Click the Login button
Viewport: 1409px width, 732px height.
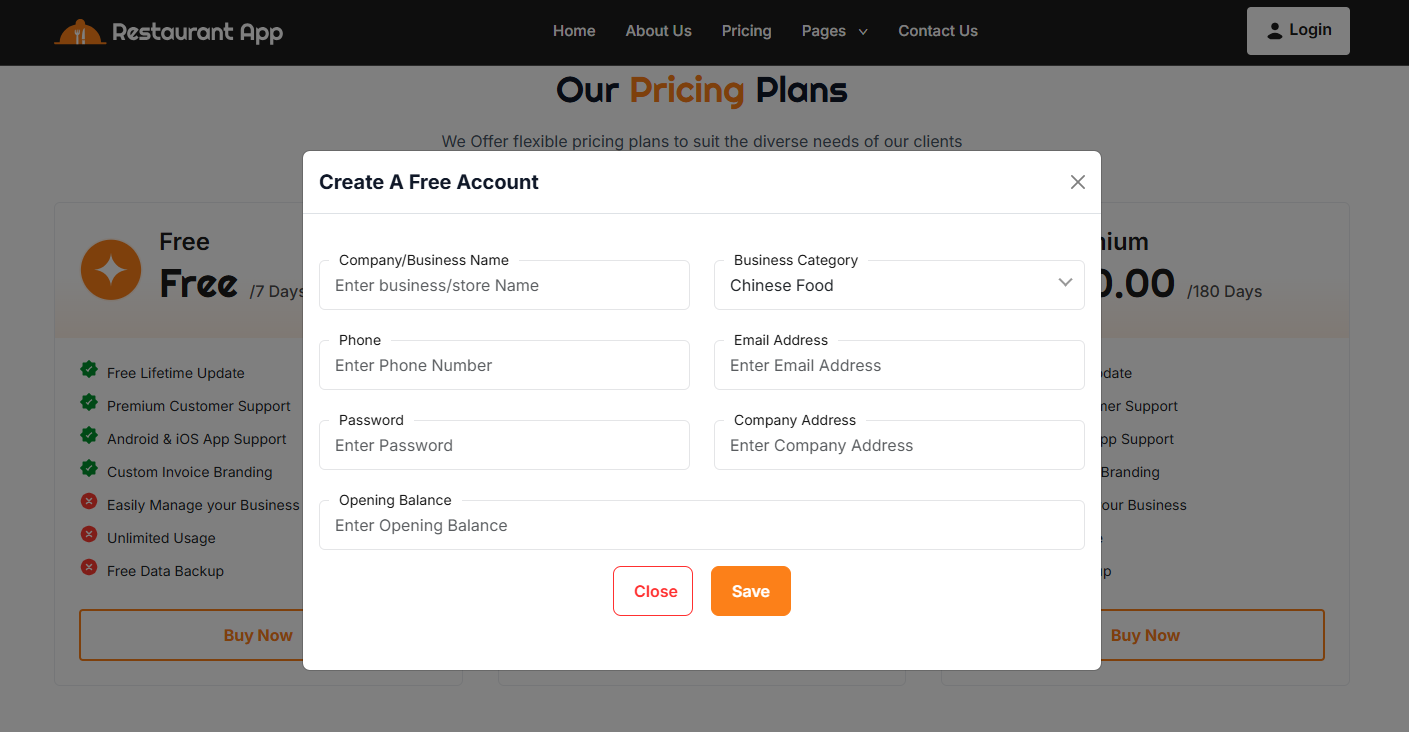1297,30
